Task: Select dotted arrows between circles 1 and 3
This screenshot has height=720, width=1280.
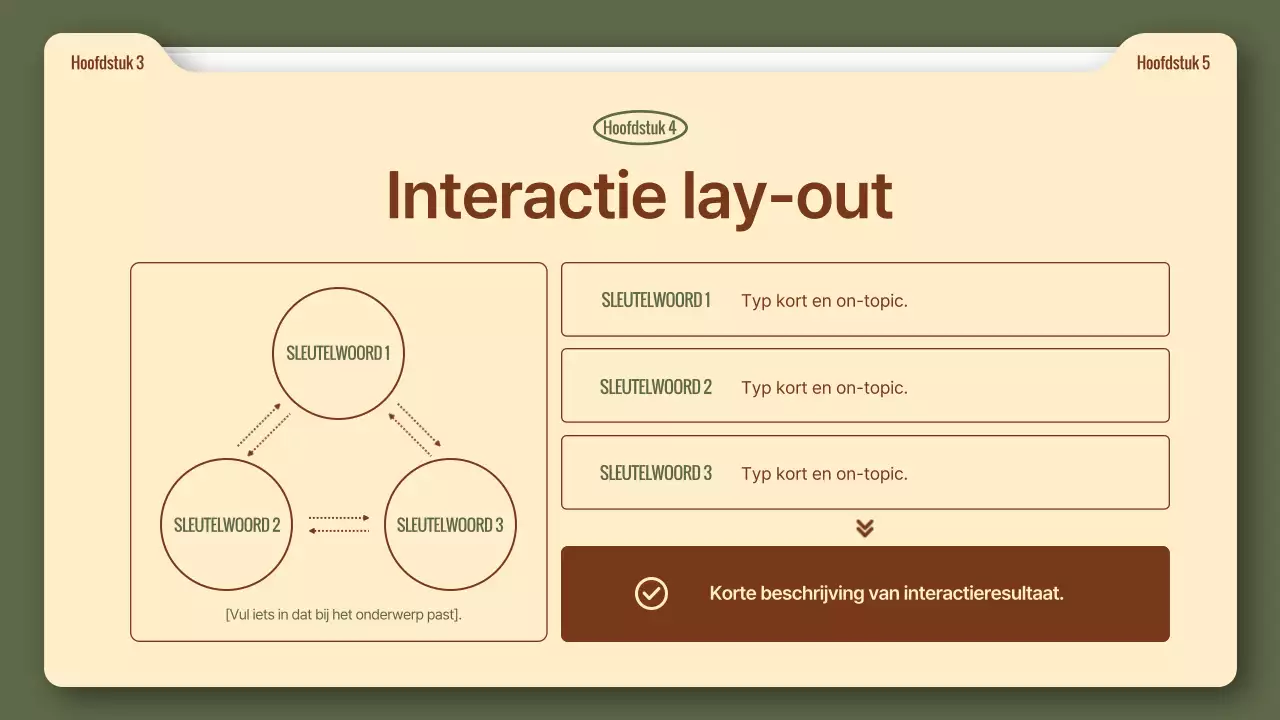Action: pos(414,430)
